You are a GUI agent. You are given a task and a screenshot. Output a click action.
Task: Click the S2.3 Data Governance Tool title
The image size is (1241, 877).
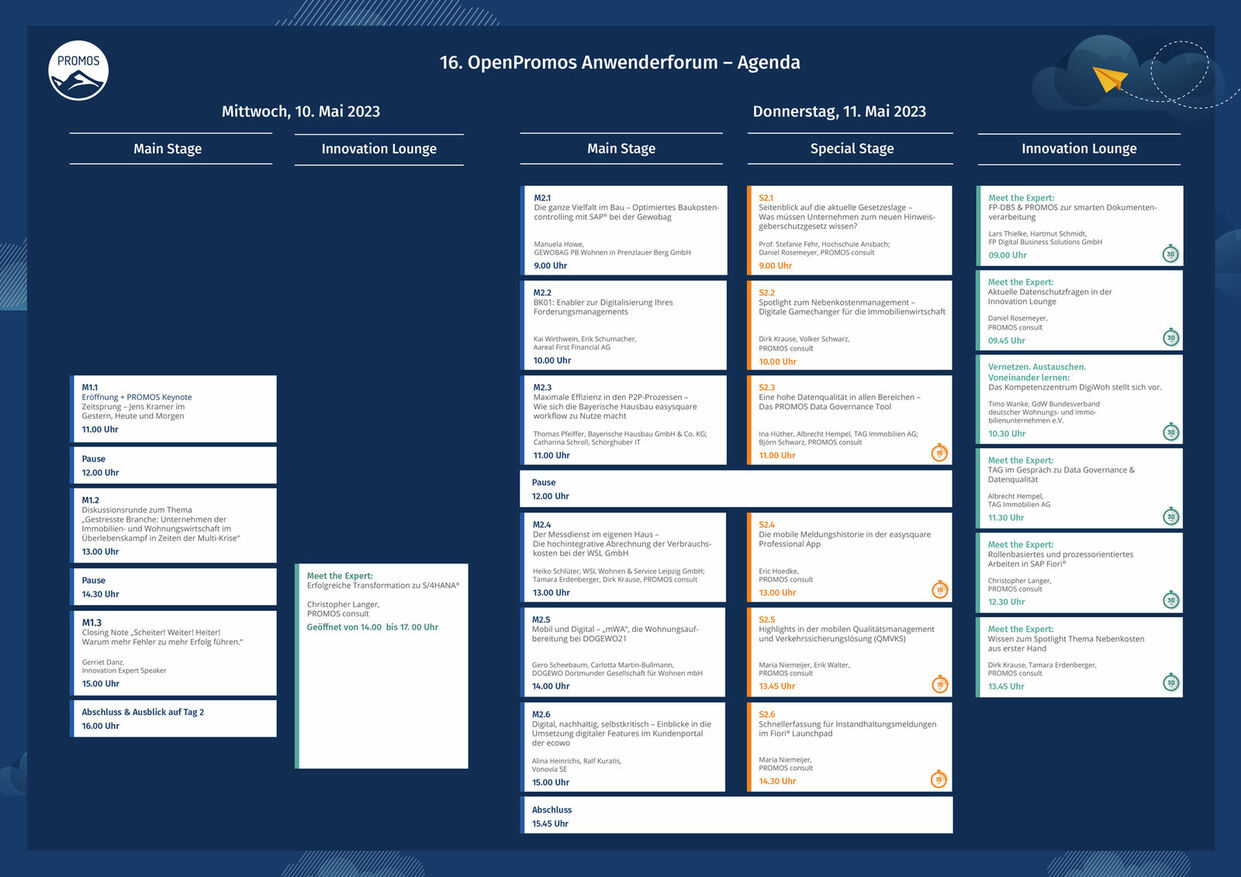[840, 402]
